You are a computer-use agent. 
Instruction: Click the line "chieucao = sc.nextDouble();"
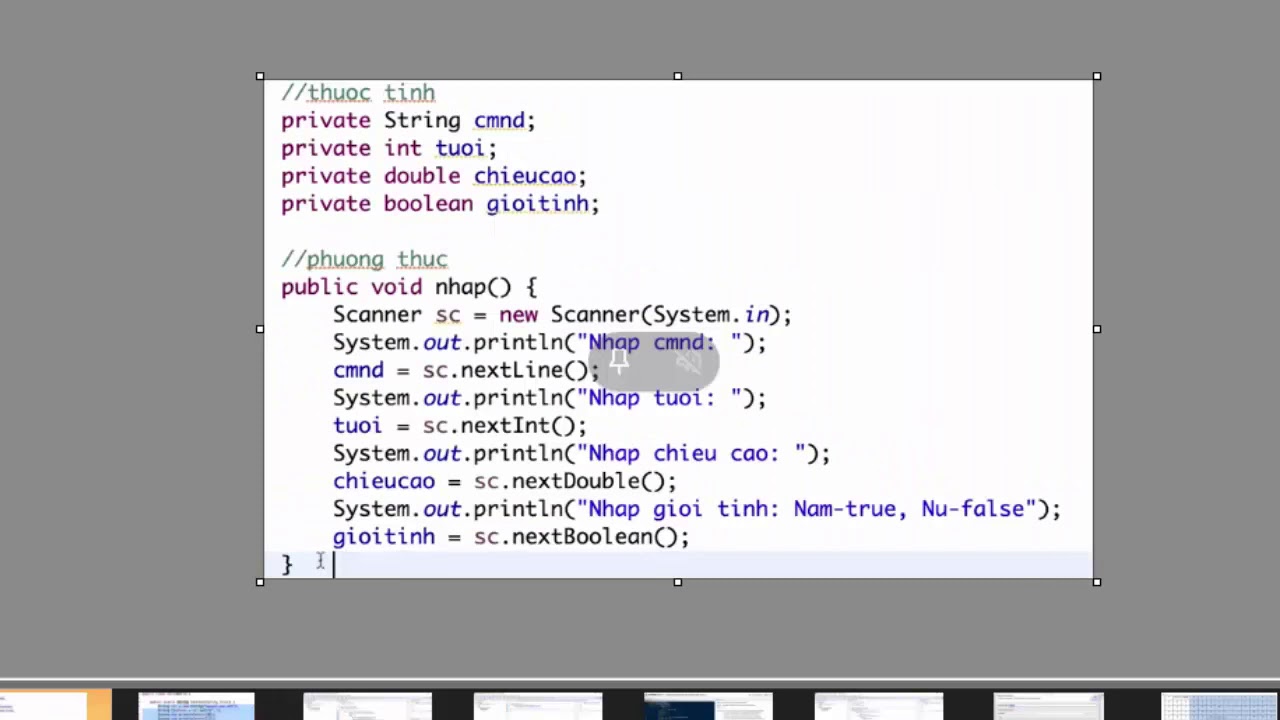[x=505, y=482]
